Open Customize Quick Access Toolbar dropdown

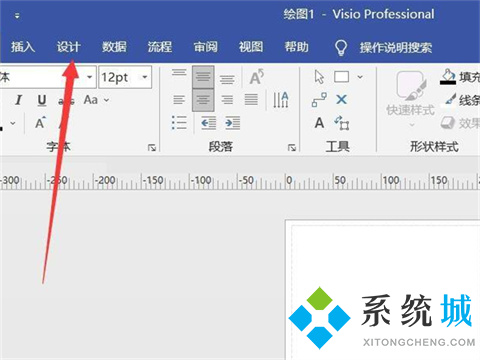point(17,16)
